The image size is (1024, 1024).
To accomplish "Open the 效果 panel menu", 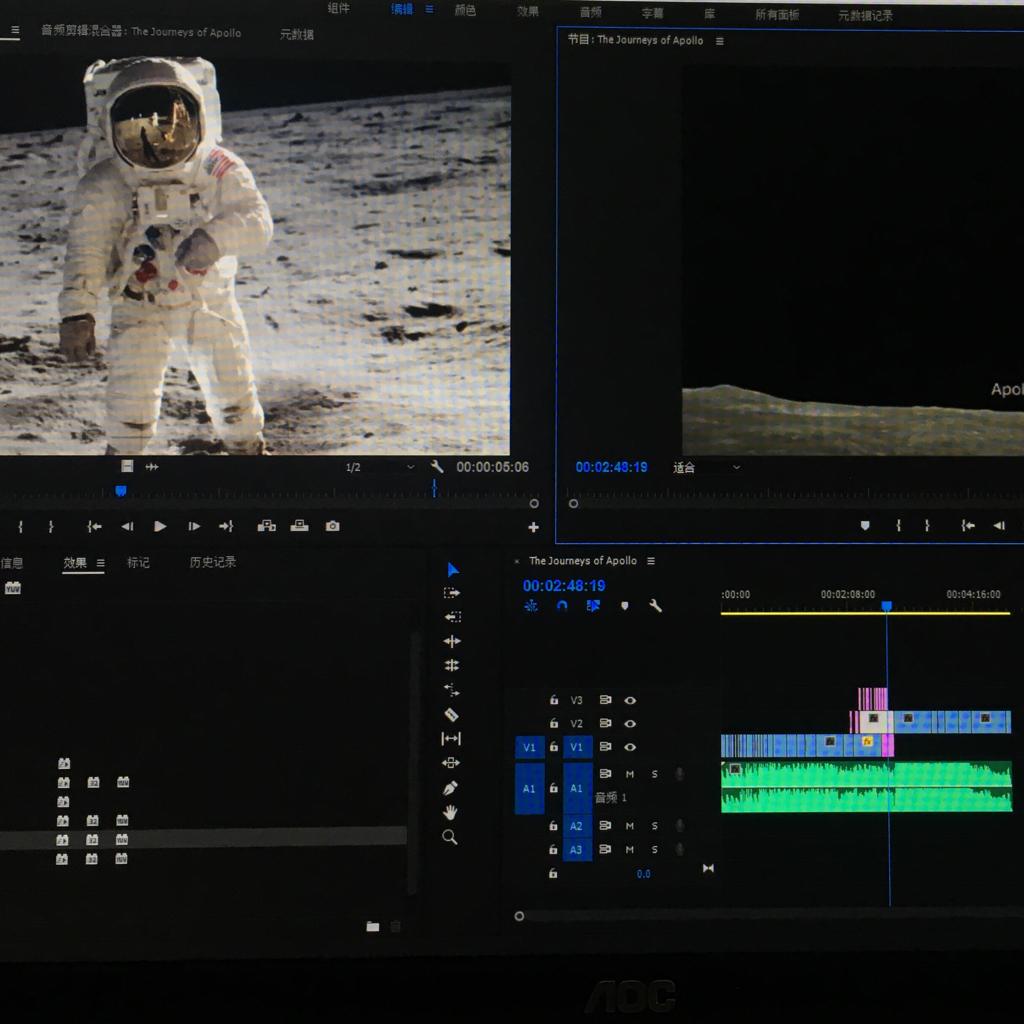I will point(101,563).
